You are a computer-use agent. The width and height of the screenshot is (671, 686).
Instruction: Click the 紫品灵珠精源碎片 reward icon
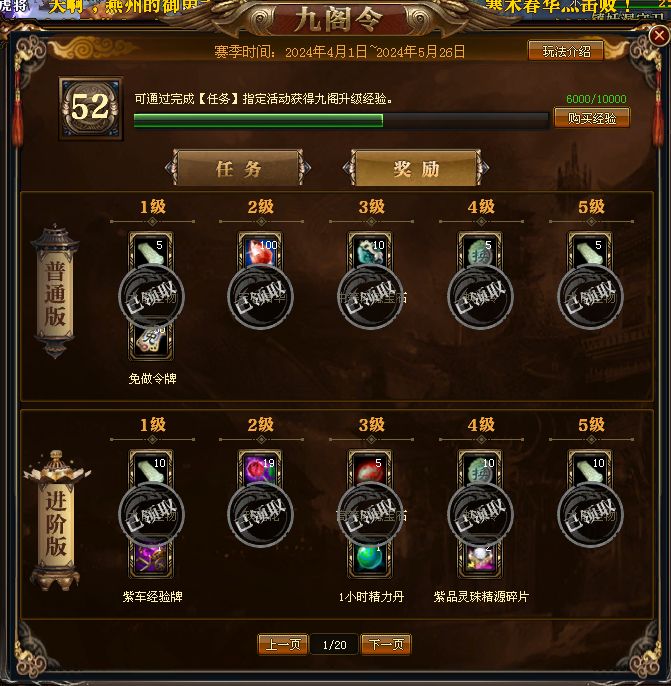point(480,559)
